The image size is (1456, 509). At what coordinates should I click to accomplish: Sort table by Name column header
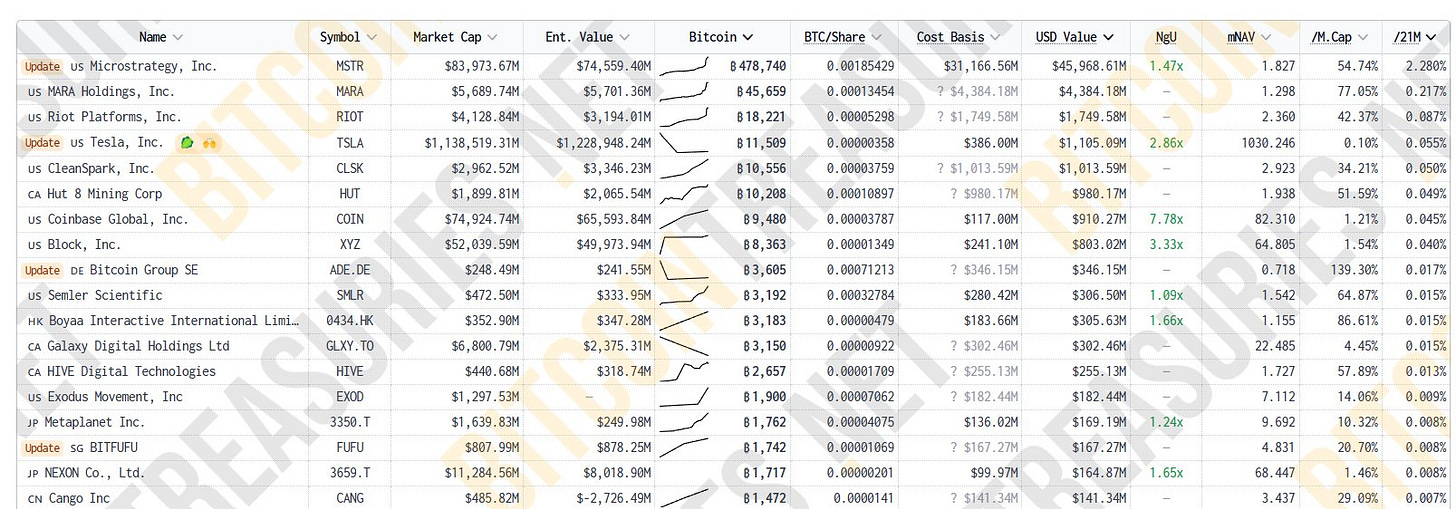coord(161,37)
